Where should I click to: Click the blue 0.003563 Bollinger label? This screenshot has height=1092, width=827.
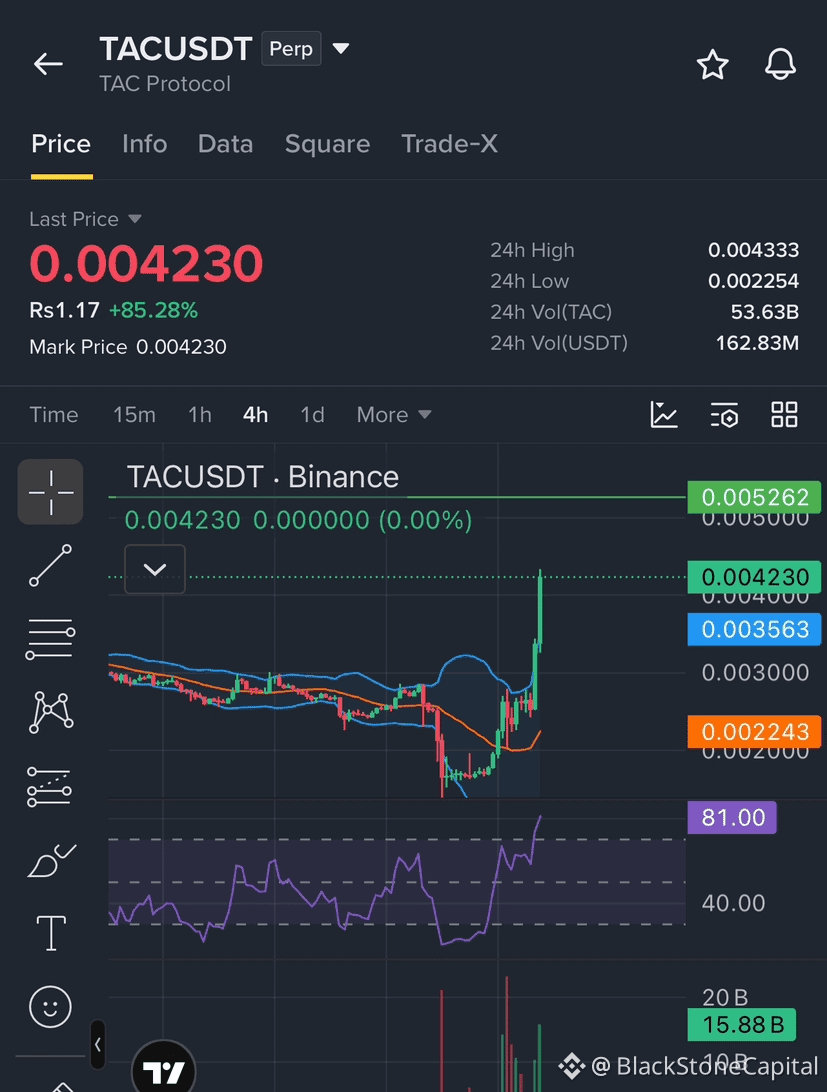pos(754,630)
